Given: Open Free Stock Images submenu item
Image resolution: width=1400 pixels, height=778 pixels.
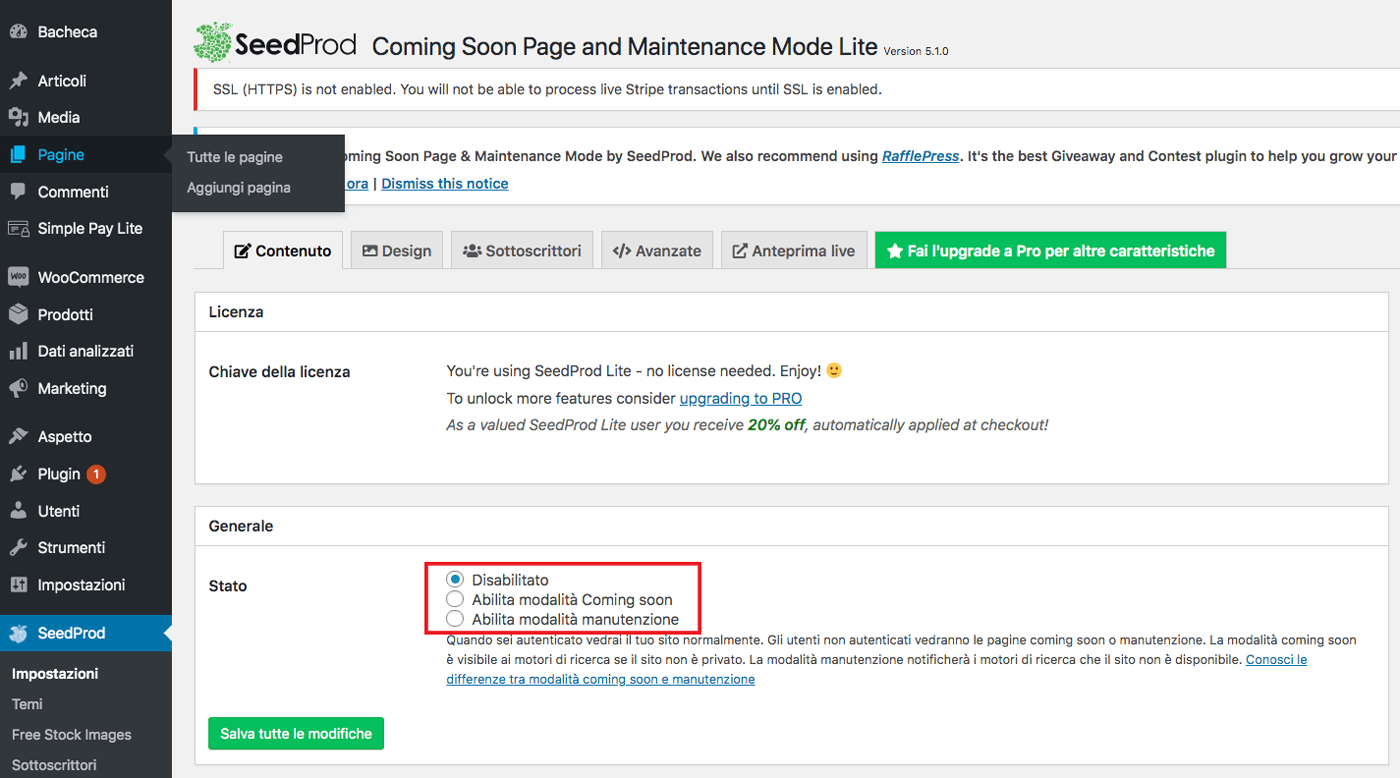Looking at the screenshot, I should coord(72,735).
